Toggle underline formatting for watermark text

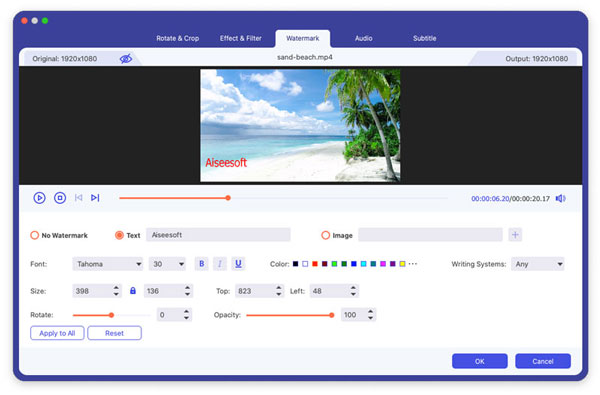pos(238,264)
